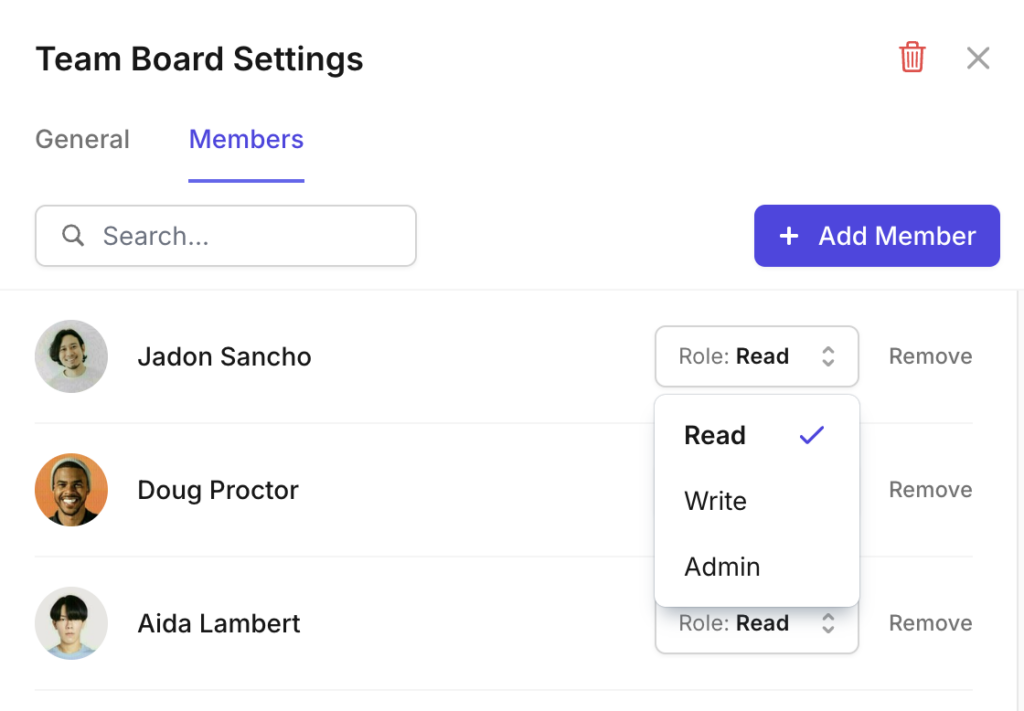This screenshot has height=711, width=1024.
Task: Remove Doug Proctor from the board
Action: click(930, 490)
